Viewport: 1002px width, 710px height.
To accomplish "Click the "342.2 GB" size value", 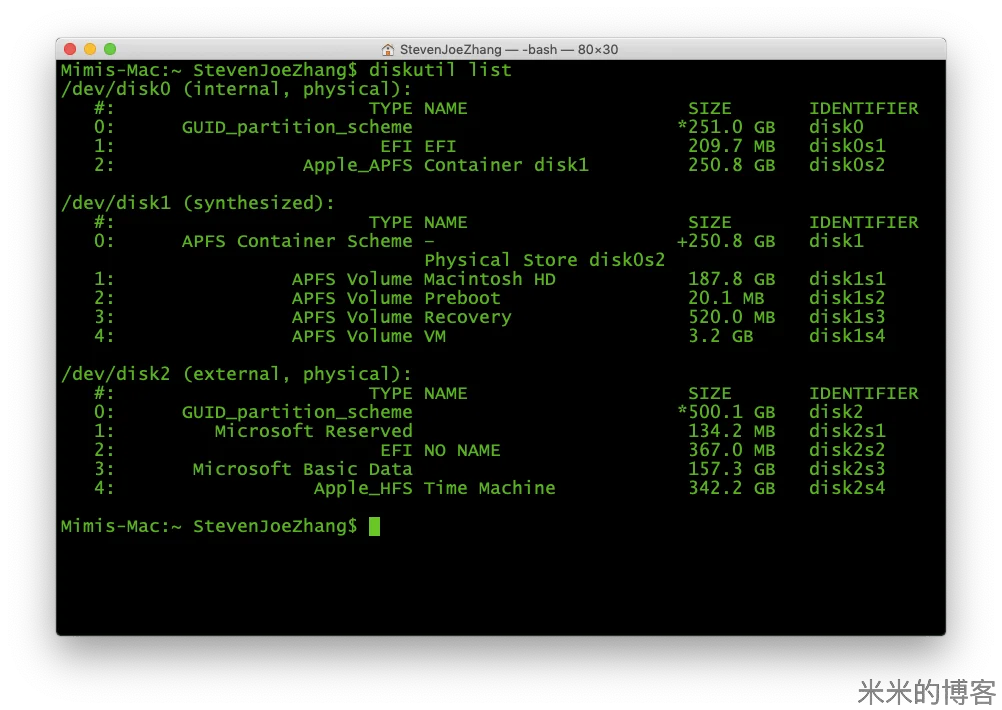I will tap(732, 488).
